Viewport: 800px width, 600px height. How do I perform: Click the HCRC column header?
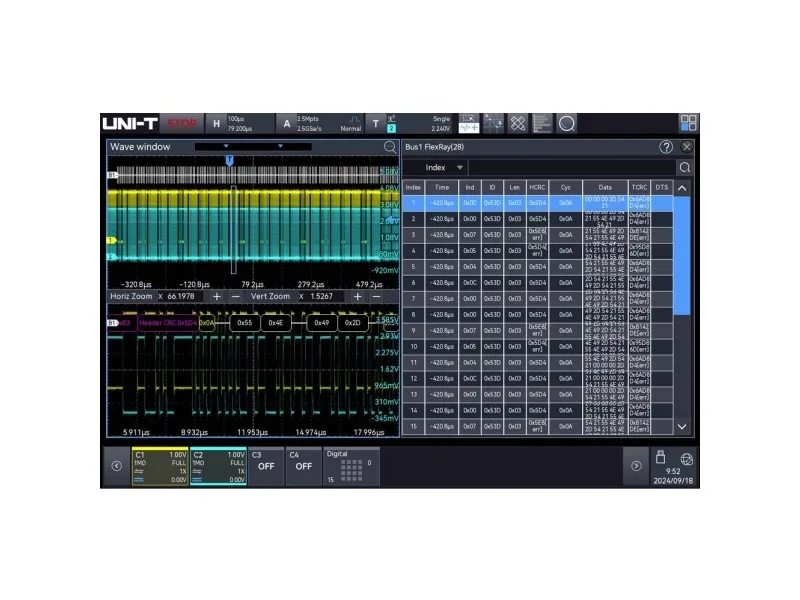[537, 188]
